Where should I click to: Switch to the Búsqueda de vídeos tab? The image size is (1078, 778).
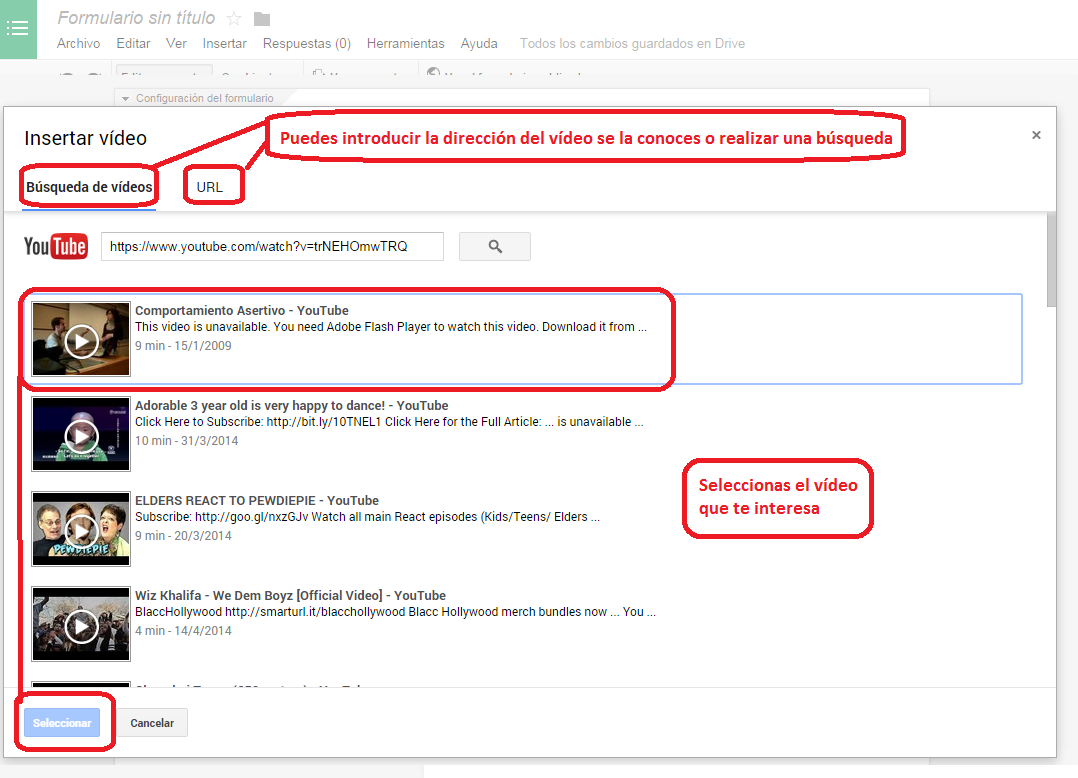tap(89, 187)
